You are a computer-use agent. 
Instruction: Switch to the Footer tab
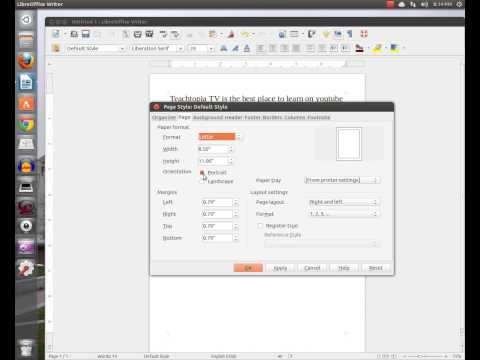pos(253,117)
